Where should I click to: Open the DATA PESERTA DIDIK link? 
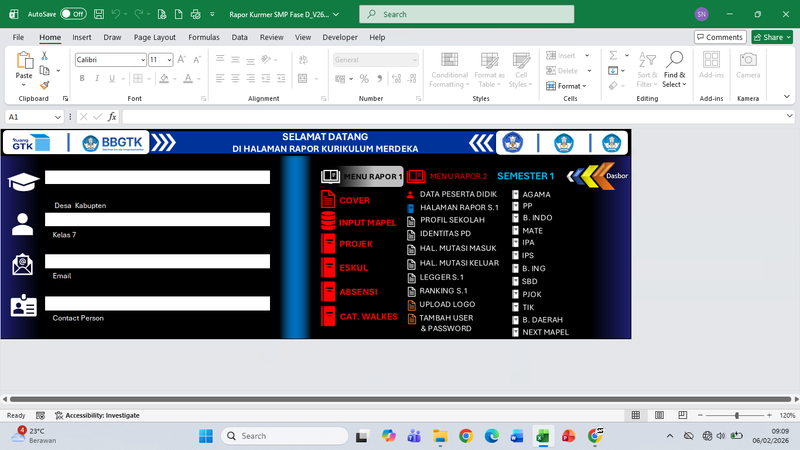click(x=458, y=194)
